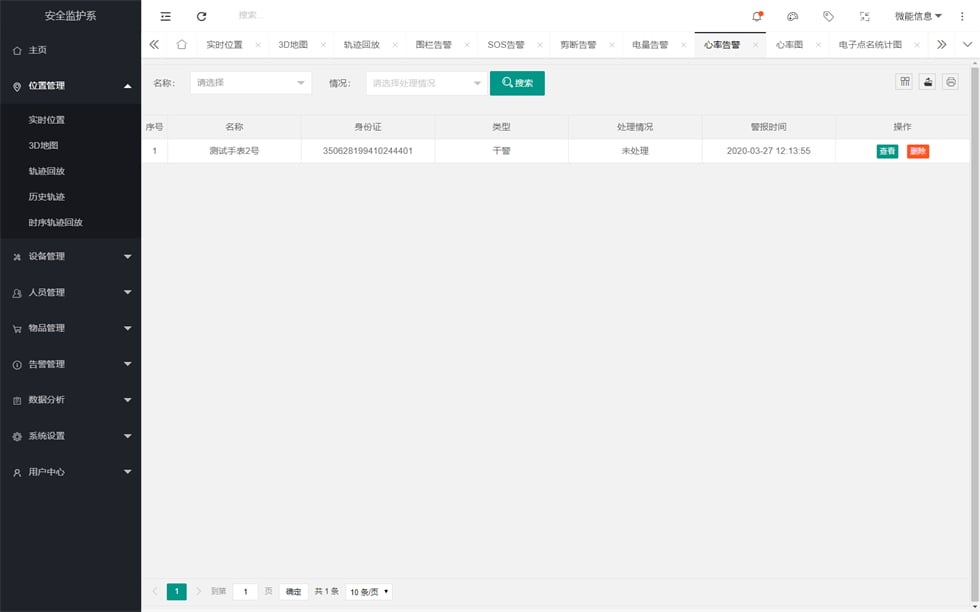Image resolution: width=980 pixels, height=612 pixels.
Task: Open the 10 条/页 page size selector
Action: click(369, 592)
